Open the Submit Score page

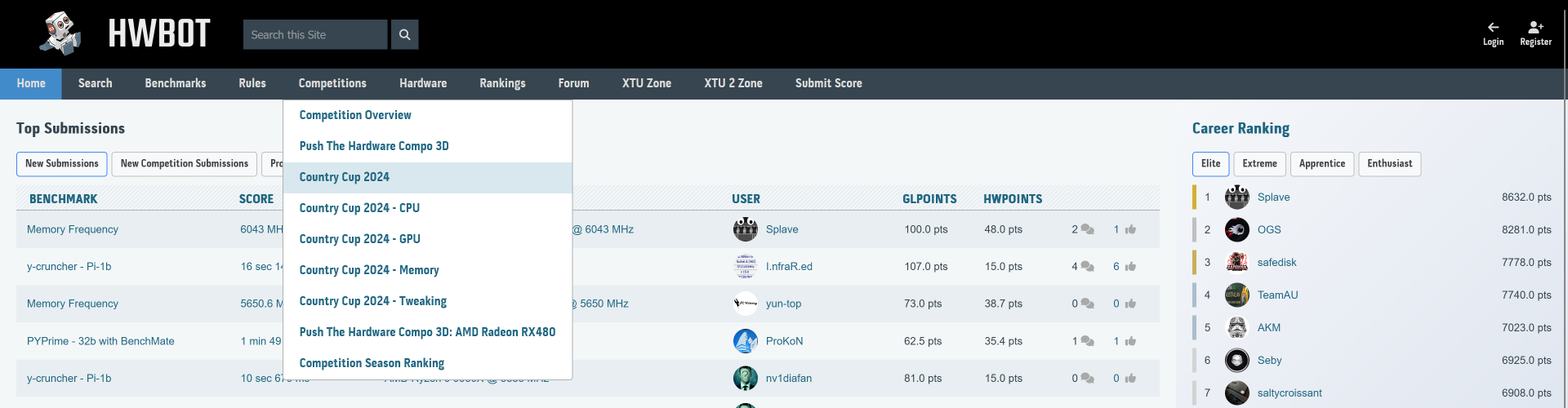[829, 83]
